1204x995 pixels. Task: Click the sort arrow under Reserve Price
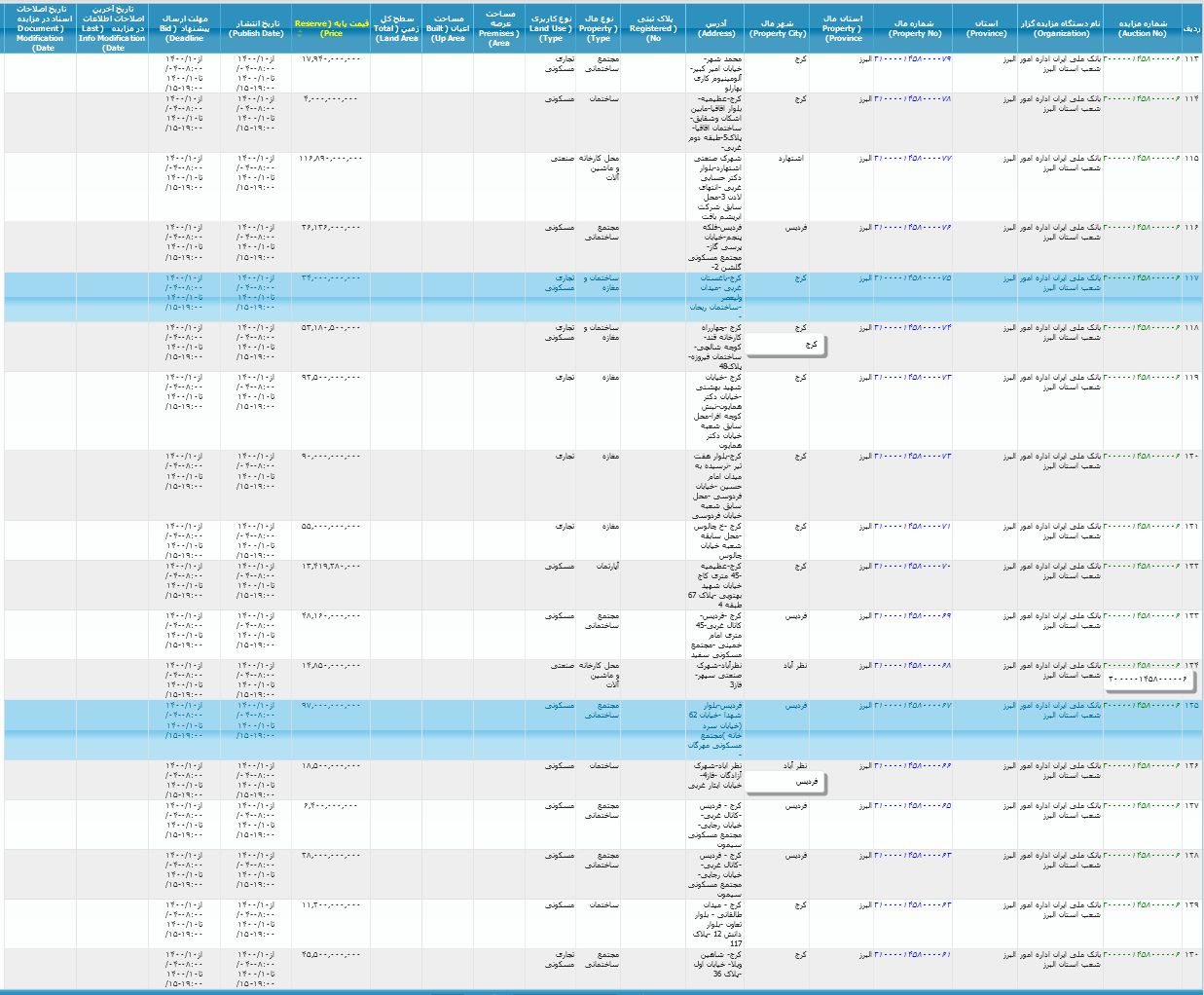click(300, 33)
